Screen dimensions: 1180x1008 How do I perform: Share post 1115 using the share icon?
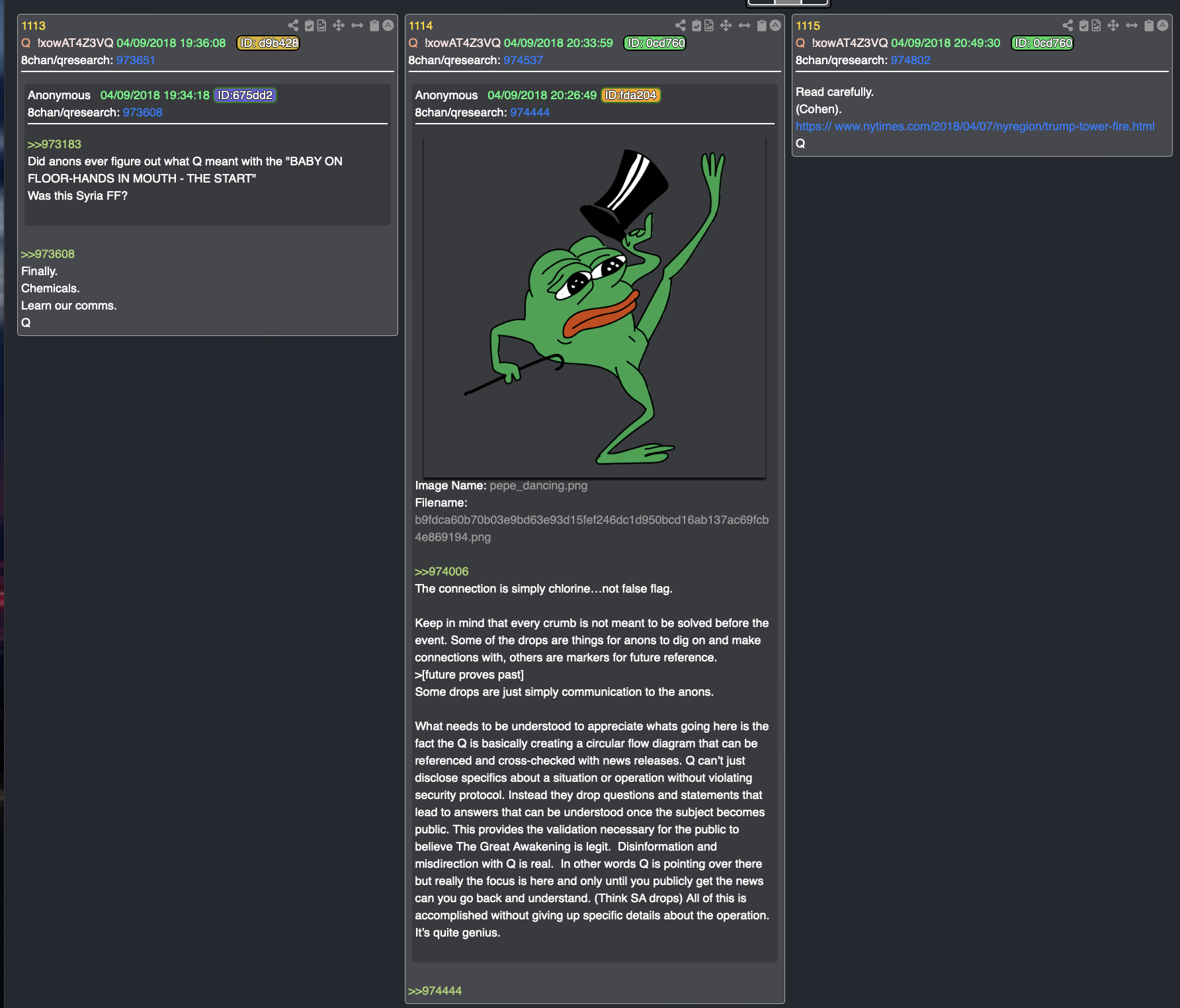pos(1068,26)
